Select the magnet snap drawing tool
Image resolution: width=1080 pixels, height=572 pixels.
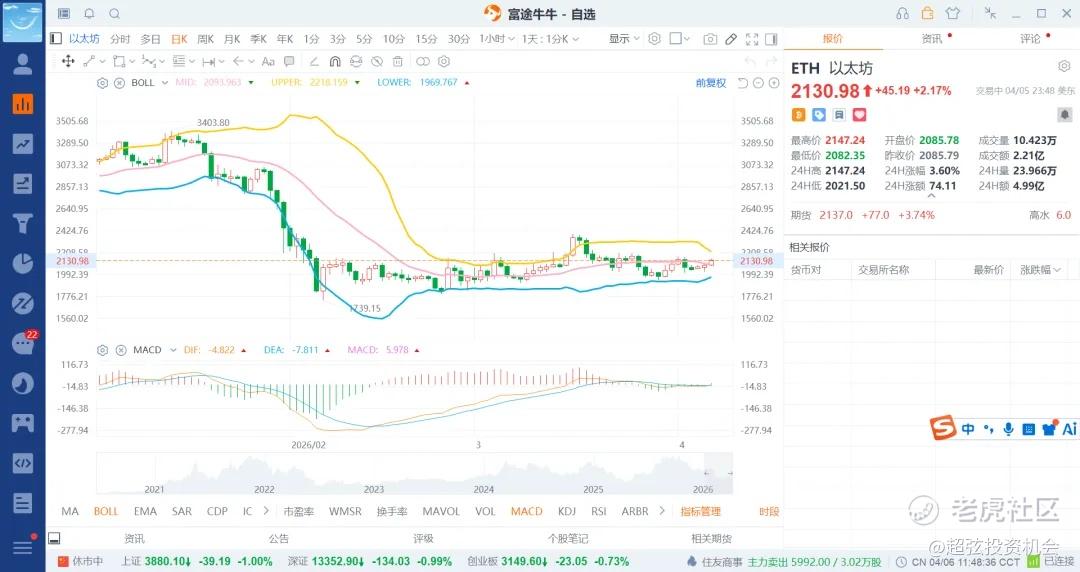(335, 61)
